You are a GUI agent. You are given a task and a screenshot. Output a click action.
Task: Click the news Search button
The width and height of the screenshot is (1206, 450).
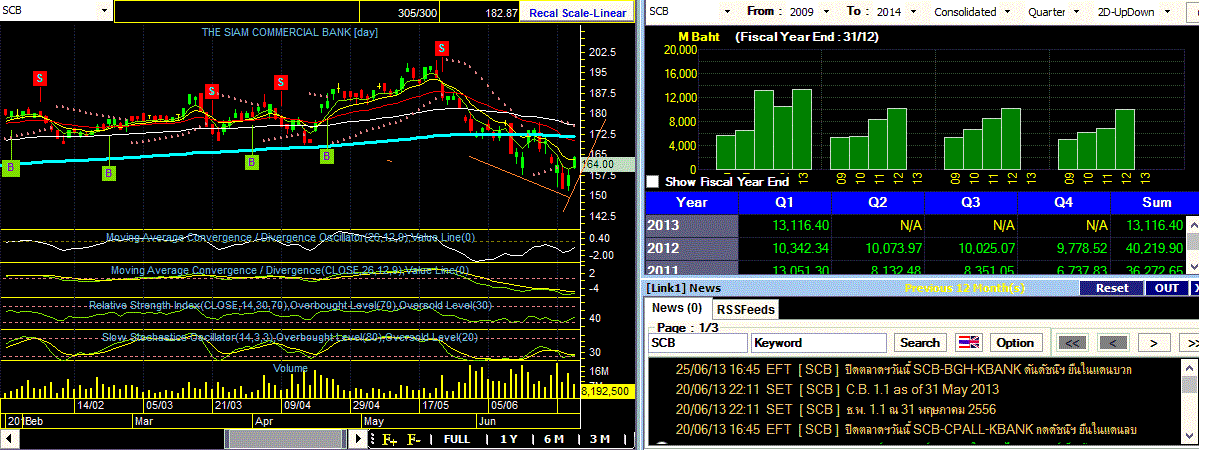pyautogui.click(x=920, y=342)
